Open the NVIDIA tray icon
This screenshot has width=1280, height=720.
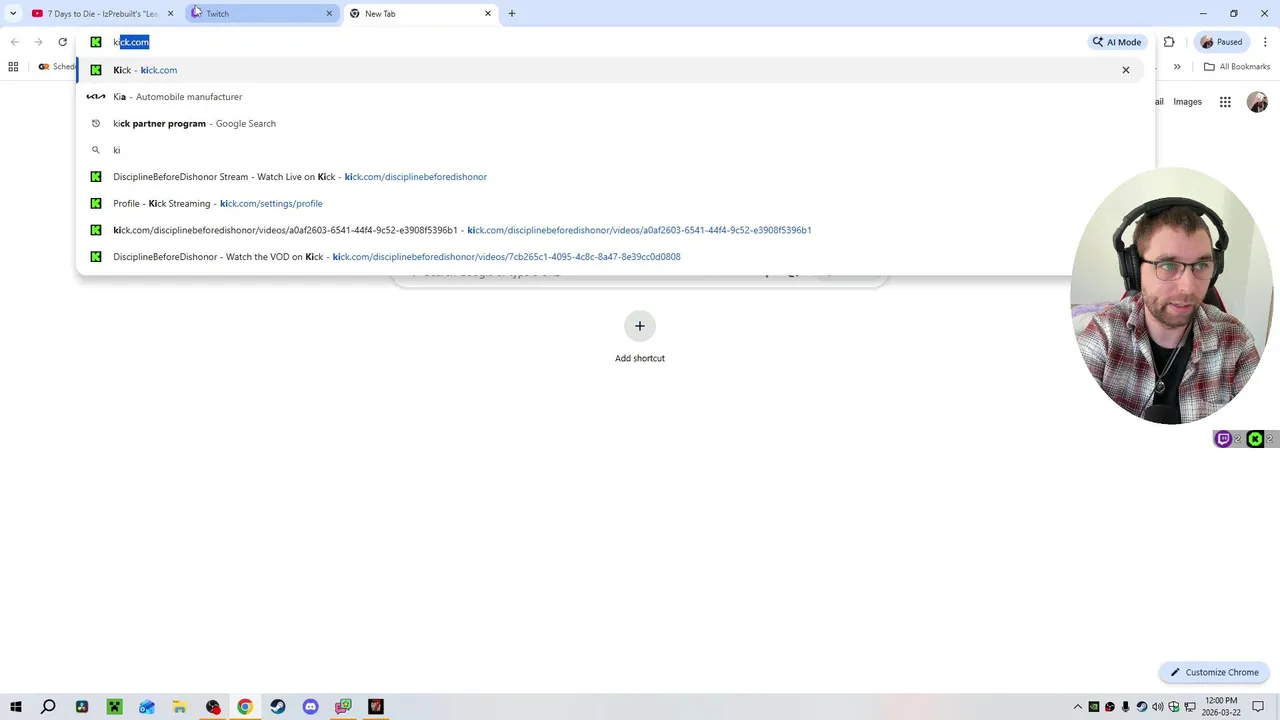coord(1094,707)
